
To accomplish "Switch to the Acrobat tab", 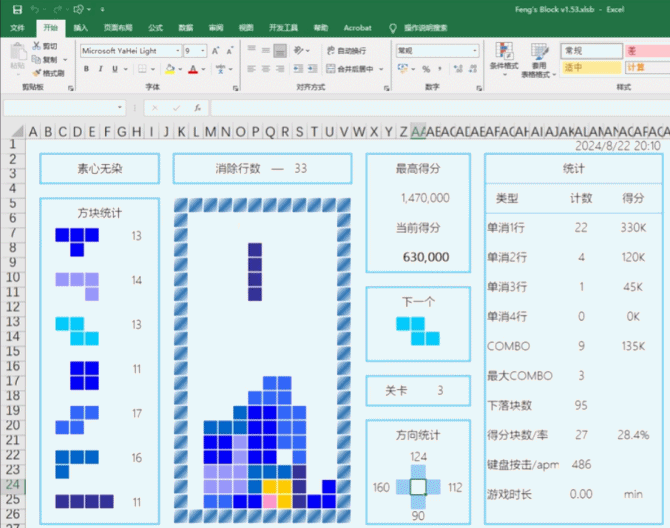I will pyautogui.click(x=357, y=28).
